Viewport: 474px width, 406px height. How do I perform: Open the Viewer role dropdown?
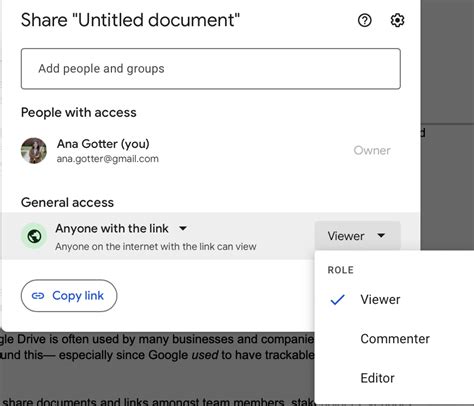coord(357,236)
